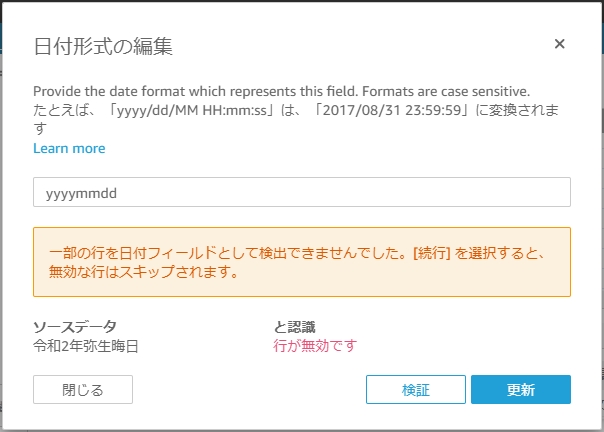Open the Learn more link
The image size is (604, 432).
[69, 148]
